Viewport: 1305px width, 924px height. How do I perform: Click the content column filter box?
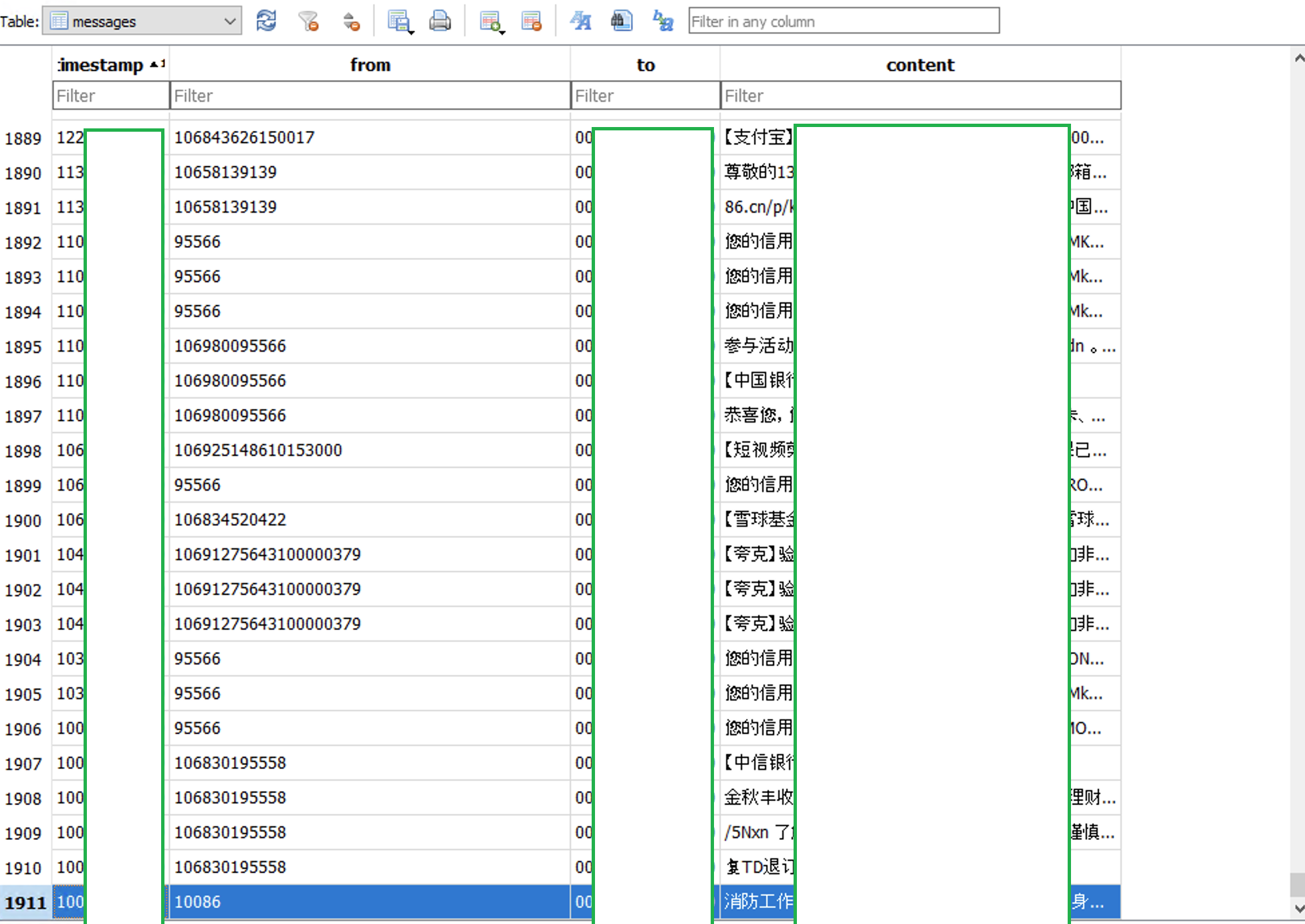920,96
